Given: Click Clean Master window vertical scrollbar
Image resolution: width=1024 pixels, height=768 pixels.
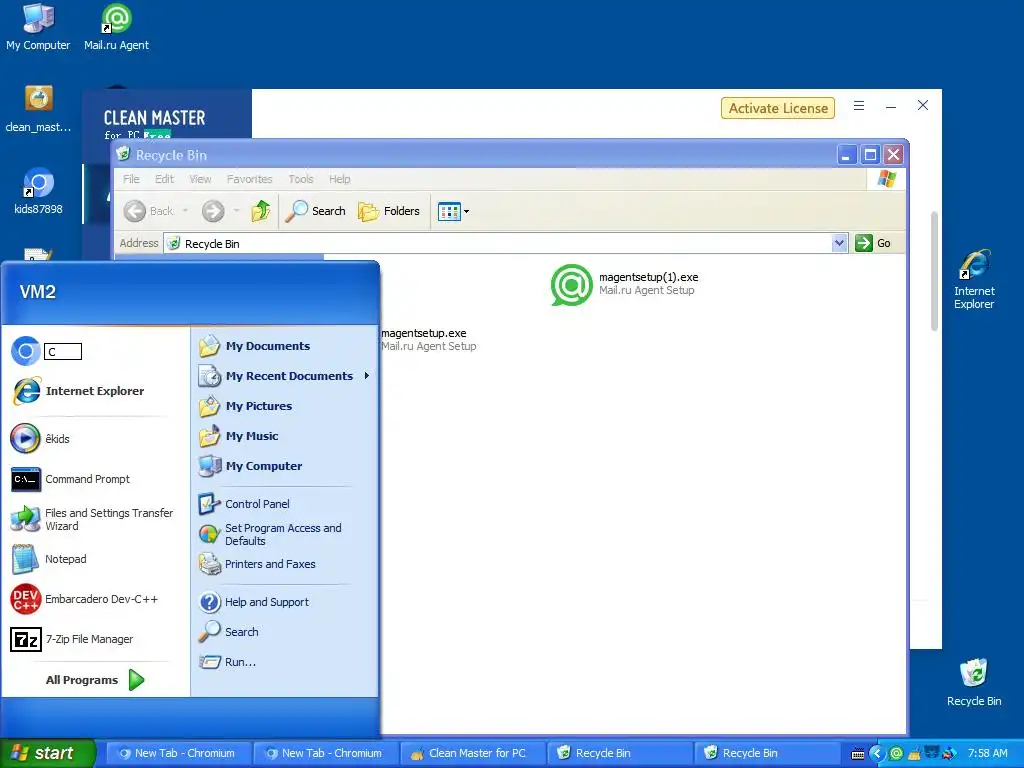Looking at the screenshot, I should [x=935, y=272].
